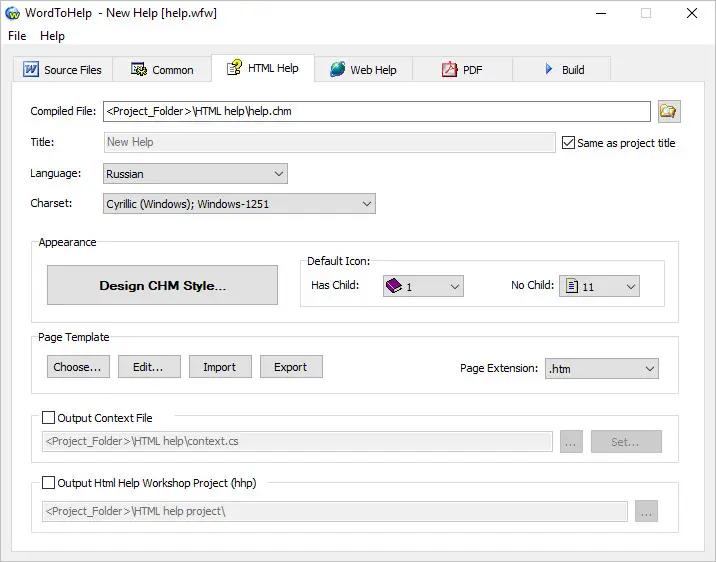
Task: Click in the Compiled File path field
Action: (x=376, y=112)
